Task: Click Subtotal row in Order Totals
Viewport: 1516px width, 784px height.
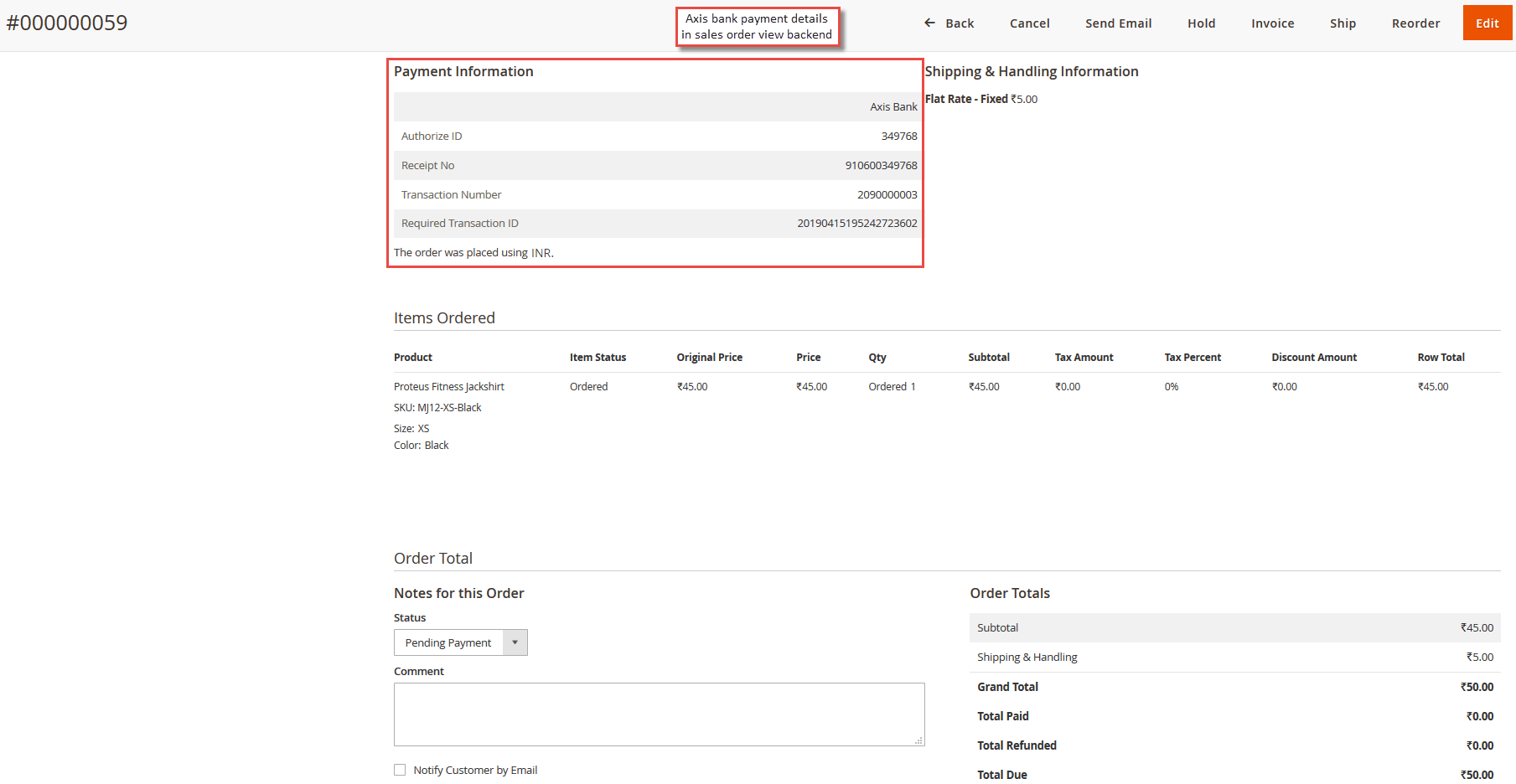Action: [1235, 627]
